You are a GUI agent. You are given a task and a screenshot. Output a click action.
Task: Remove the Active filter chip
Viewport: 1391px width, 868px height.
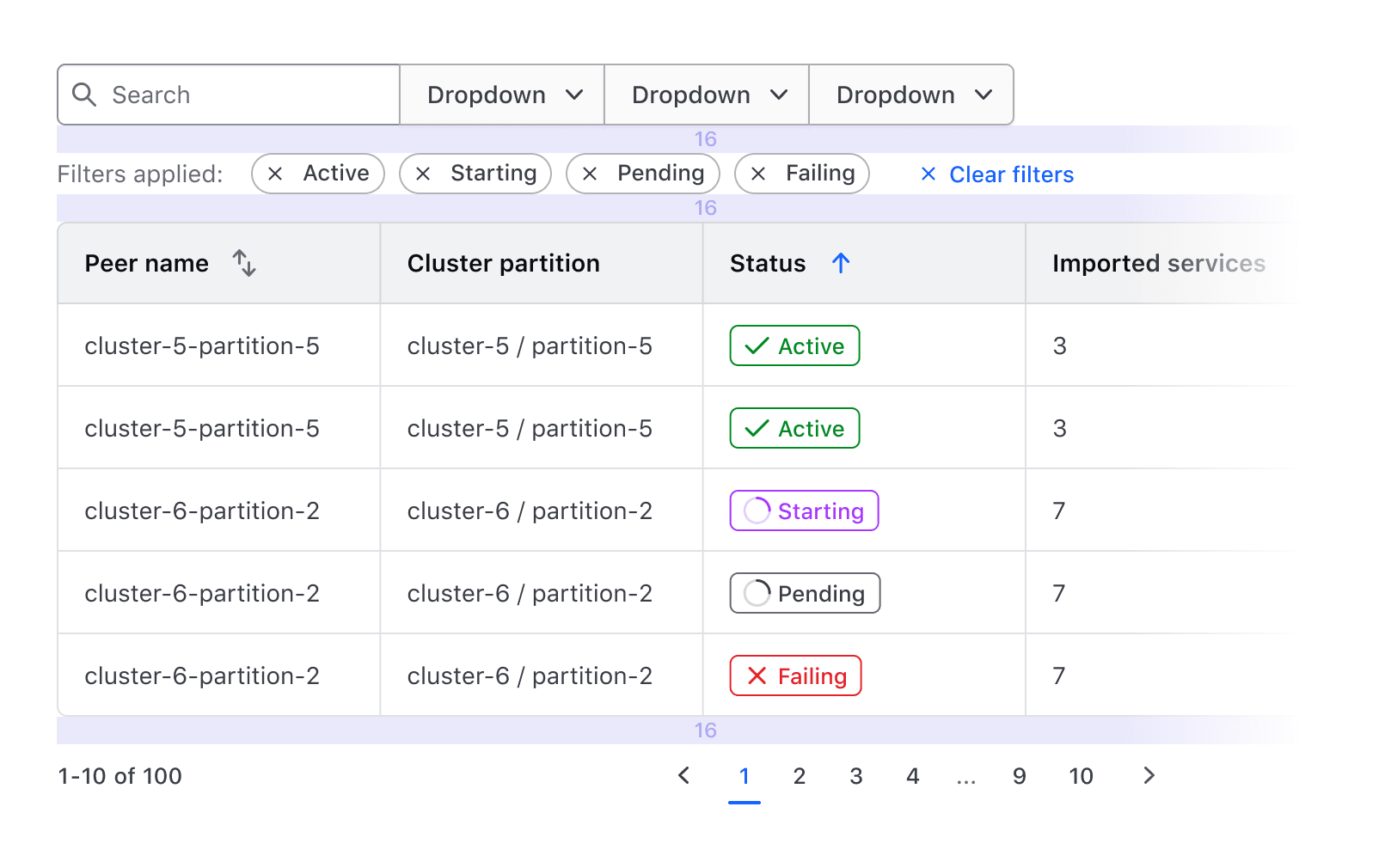275,174
